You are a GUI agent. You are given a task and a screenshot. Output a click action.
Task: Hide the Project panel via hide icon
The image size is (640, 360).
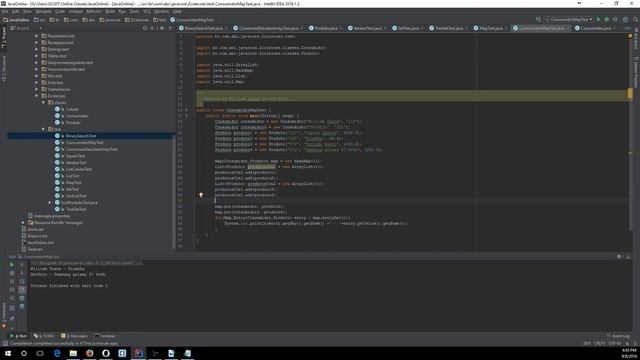point(171,28)
